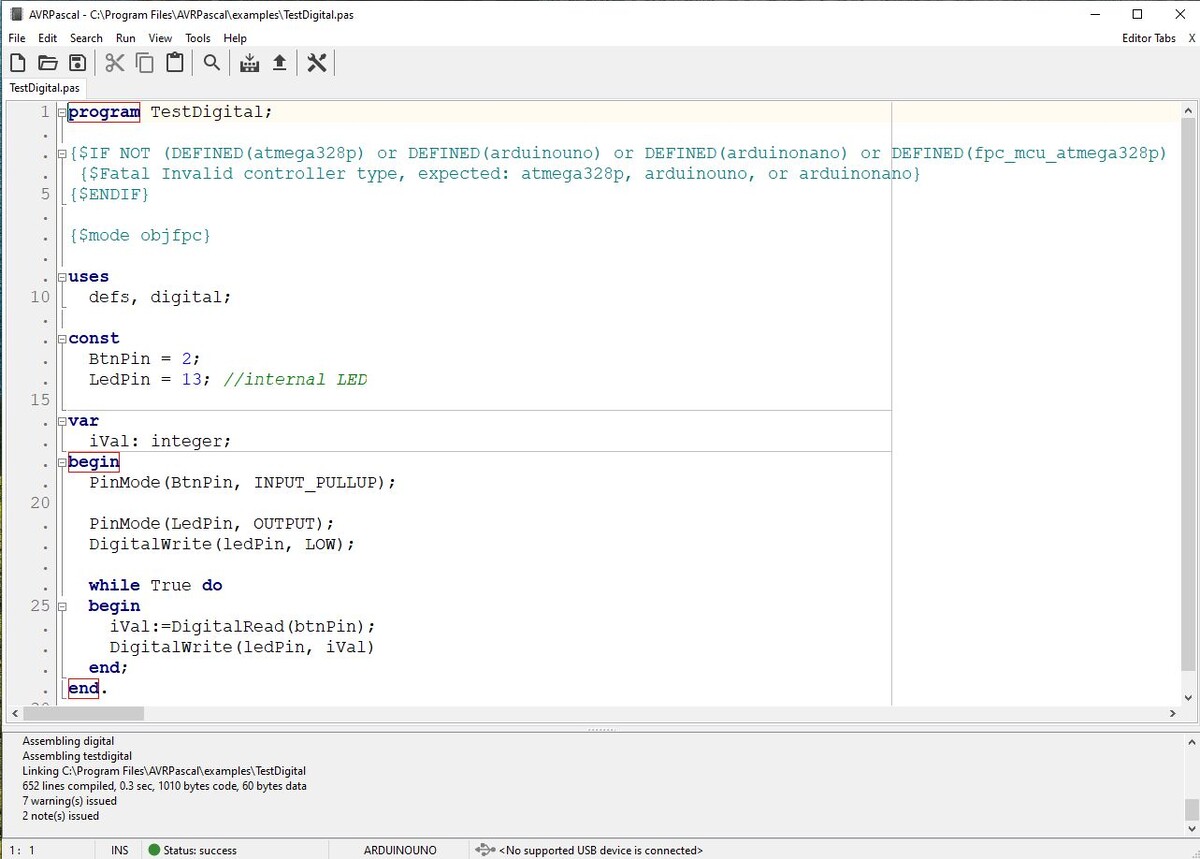Copy selection using the copy icon
This screenshot has width=1200, height=859.
[x=145, y=63]
